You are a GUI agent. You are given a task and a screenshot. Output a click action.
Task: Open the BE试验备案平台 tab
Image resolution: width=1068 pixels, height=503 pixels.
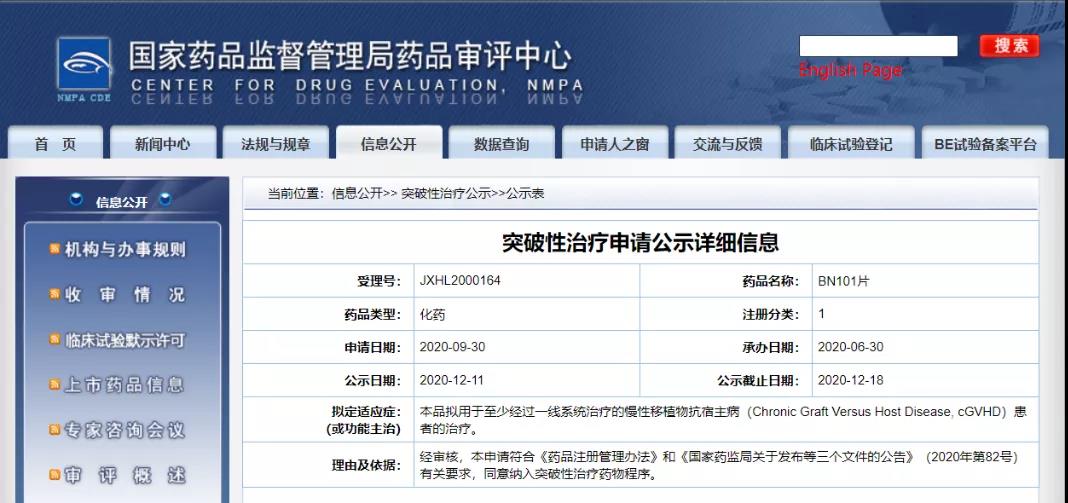[x=985, y=144]
